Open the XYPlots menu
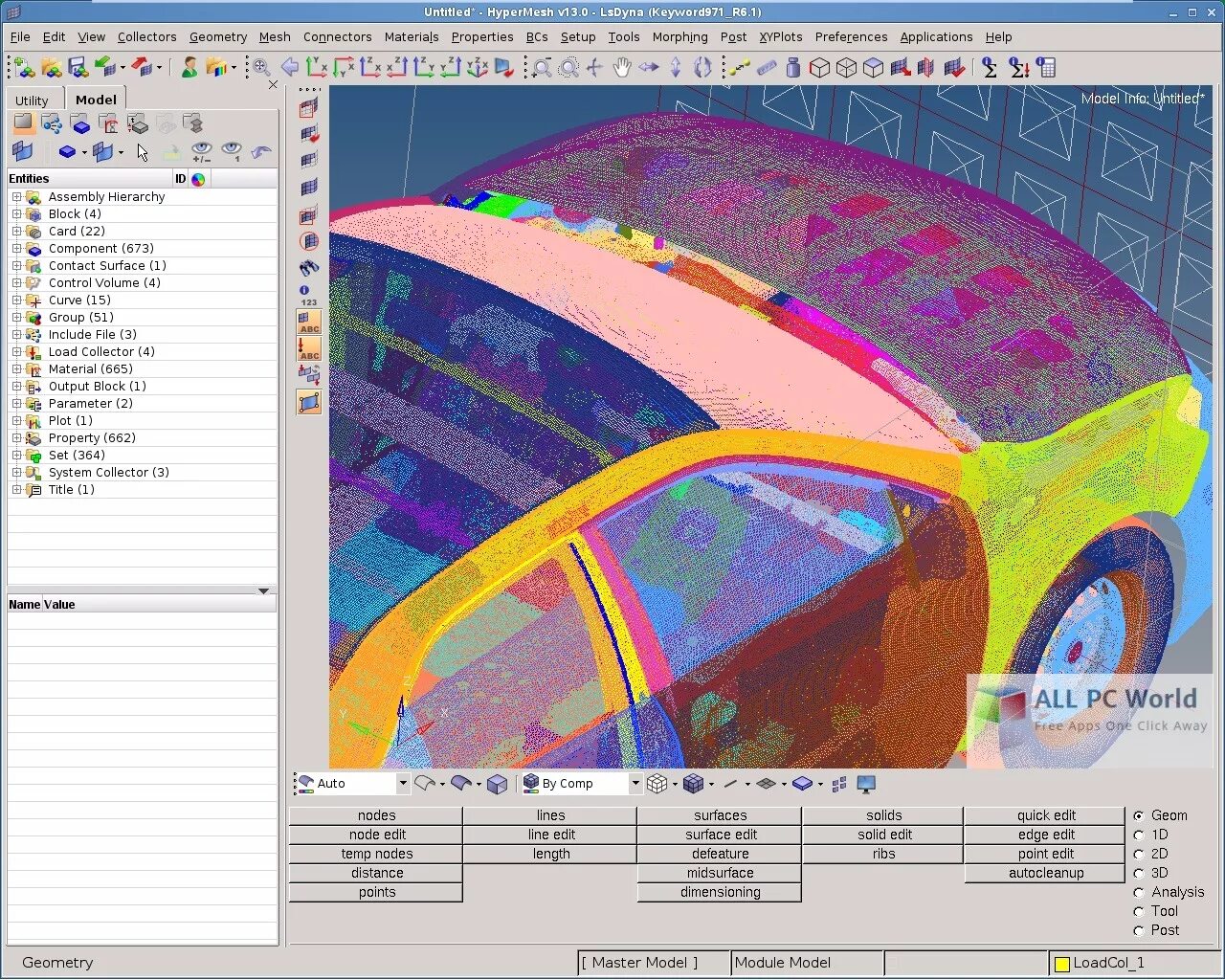 (x=780, y=37)
